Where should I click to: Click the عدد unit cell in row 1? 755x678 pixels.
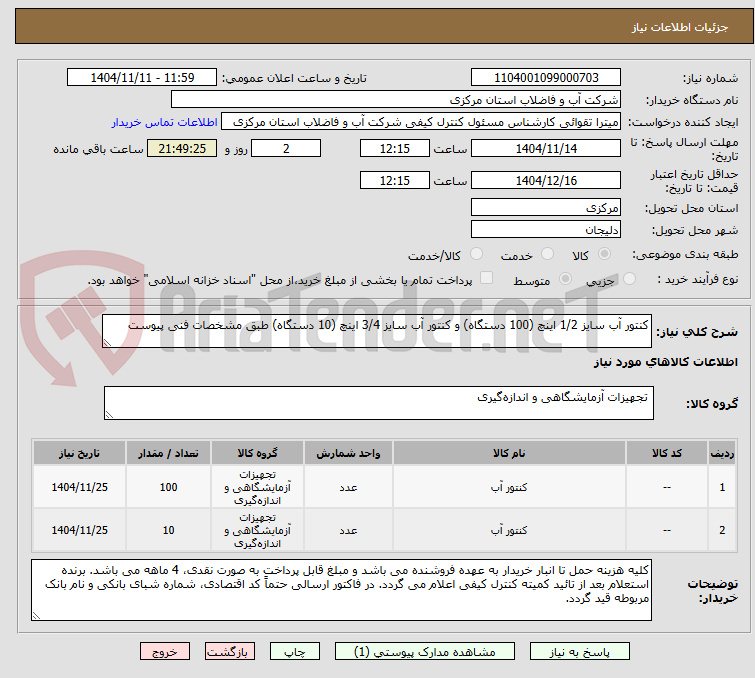(x=348, y=487)
